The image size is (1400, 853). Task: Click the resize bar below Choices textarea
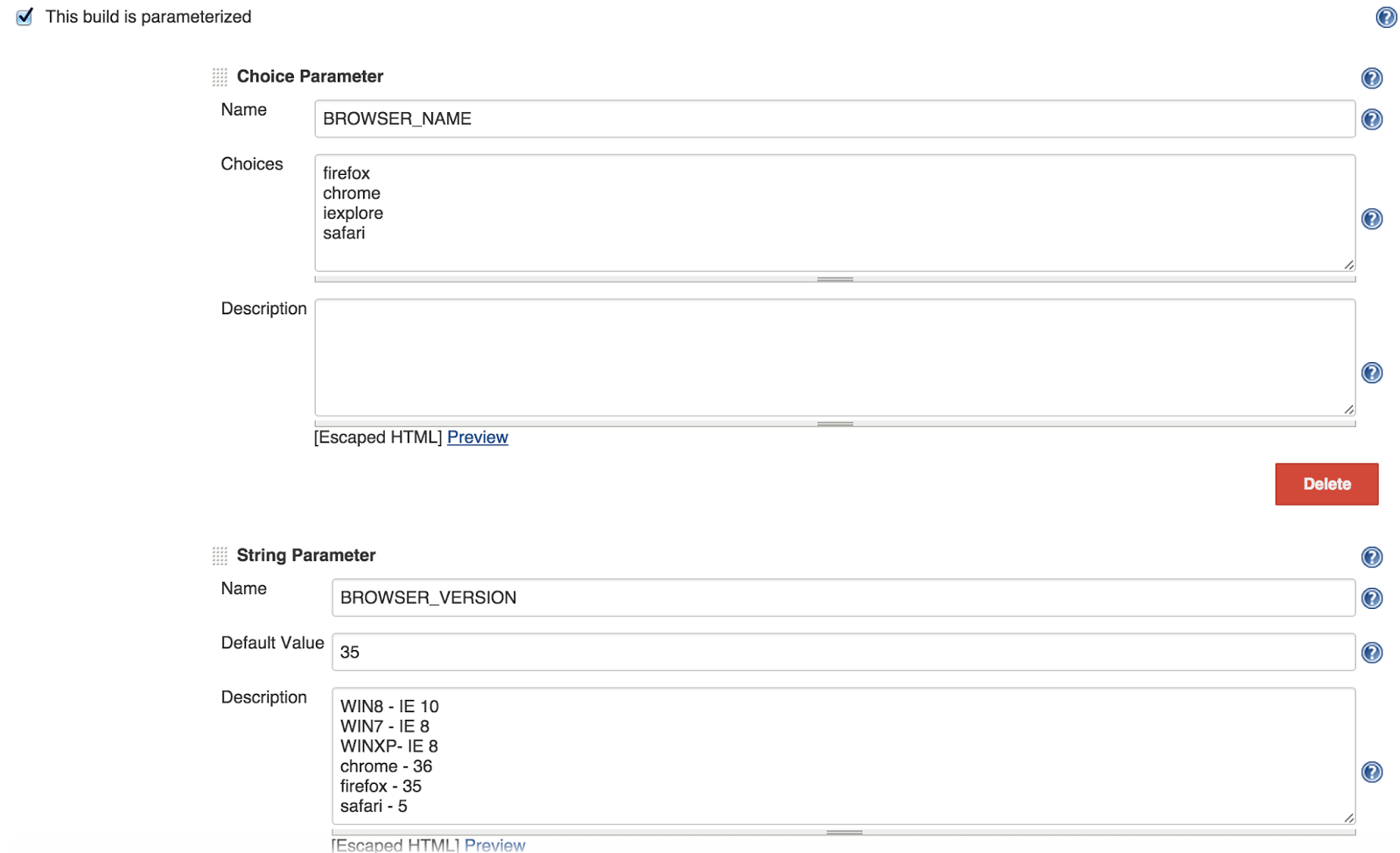[x=835, y=279]
